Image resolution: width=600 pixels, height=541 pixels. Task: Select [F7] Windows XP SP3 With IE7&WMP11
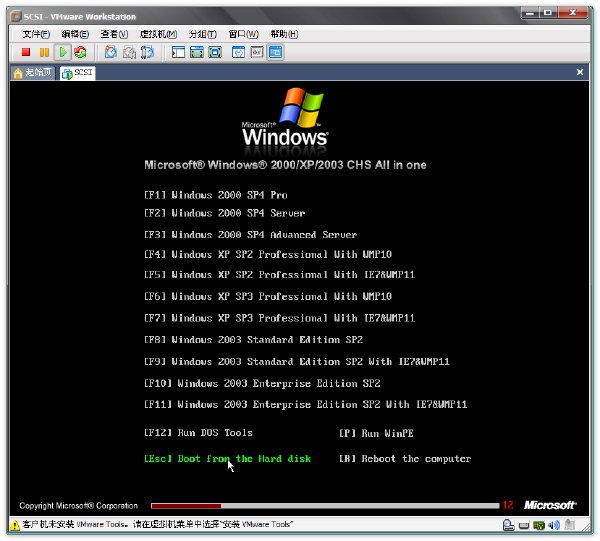279,318
